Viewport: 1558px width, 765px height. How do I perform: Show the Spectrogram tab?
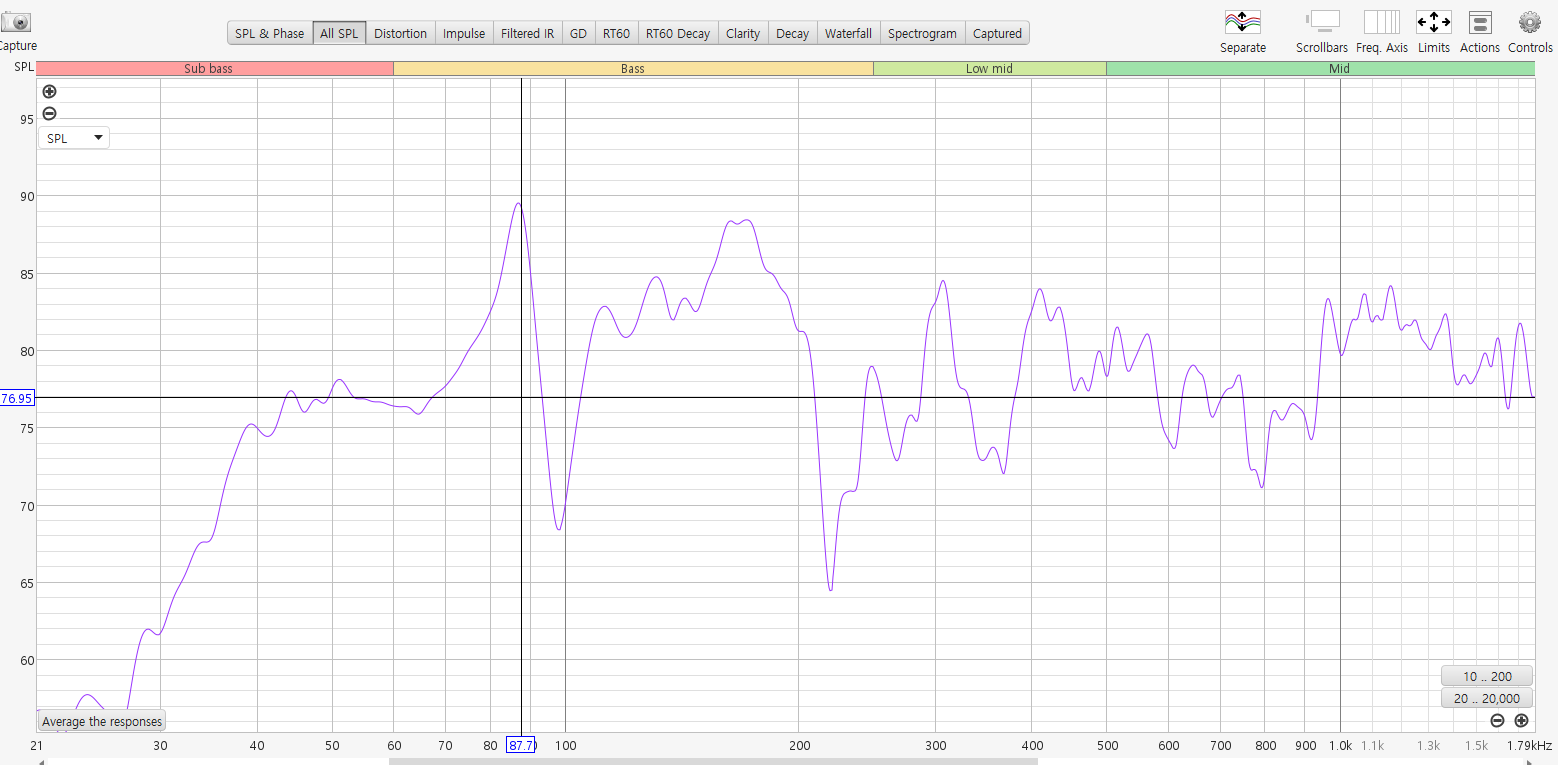pos(922,33)
